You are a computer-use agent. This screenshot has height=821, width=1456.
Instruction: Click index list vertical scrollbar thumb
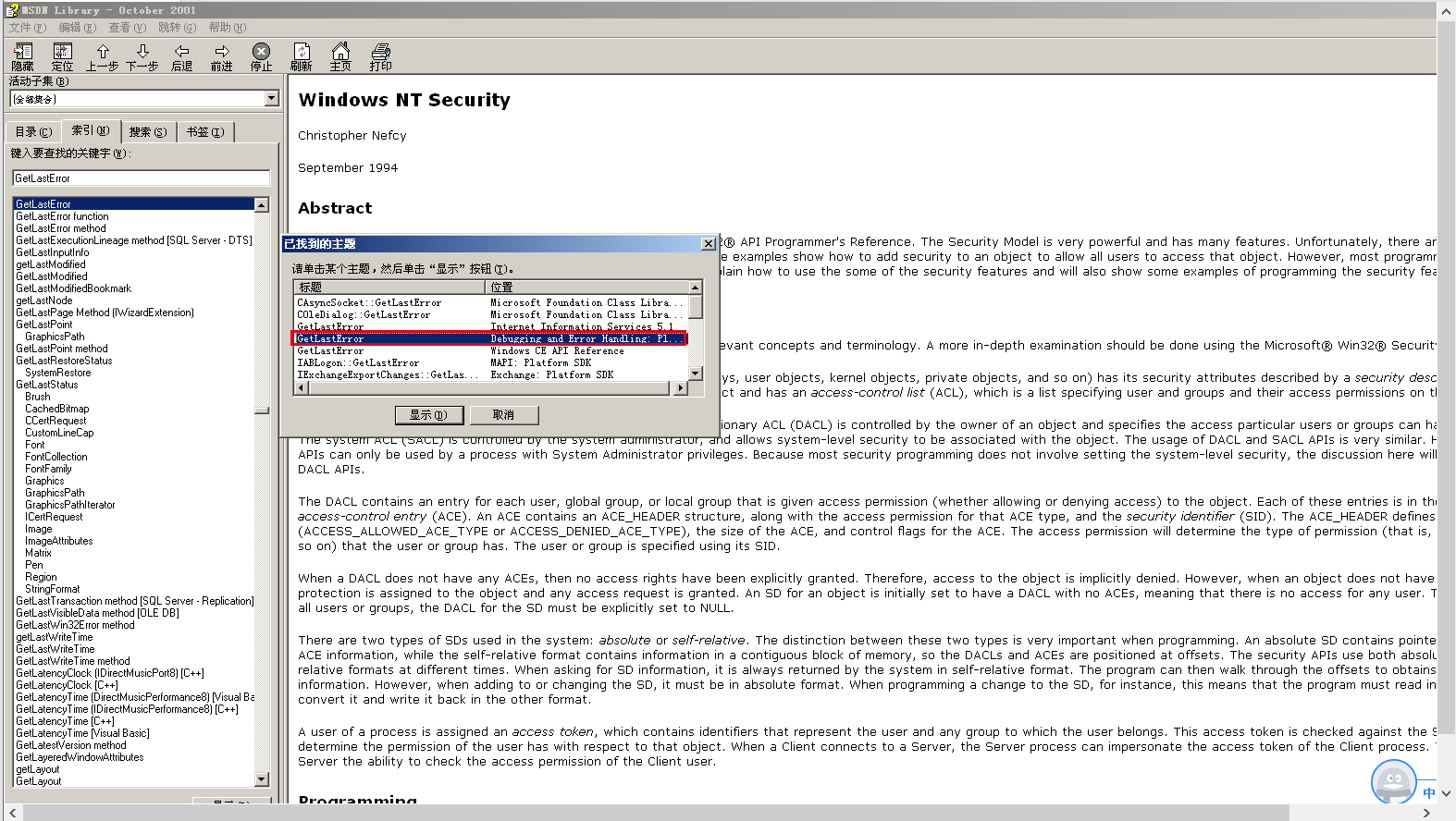262,410
